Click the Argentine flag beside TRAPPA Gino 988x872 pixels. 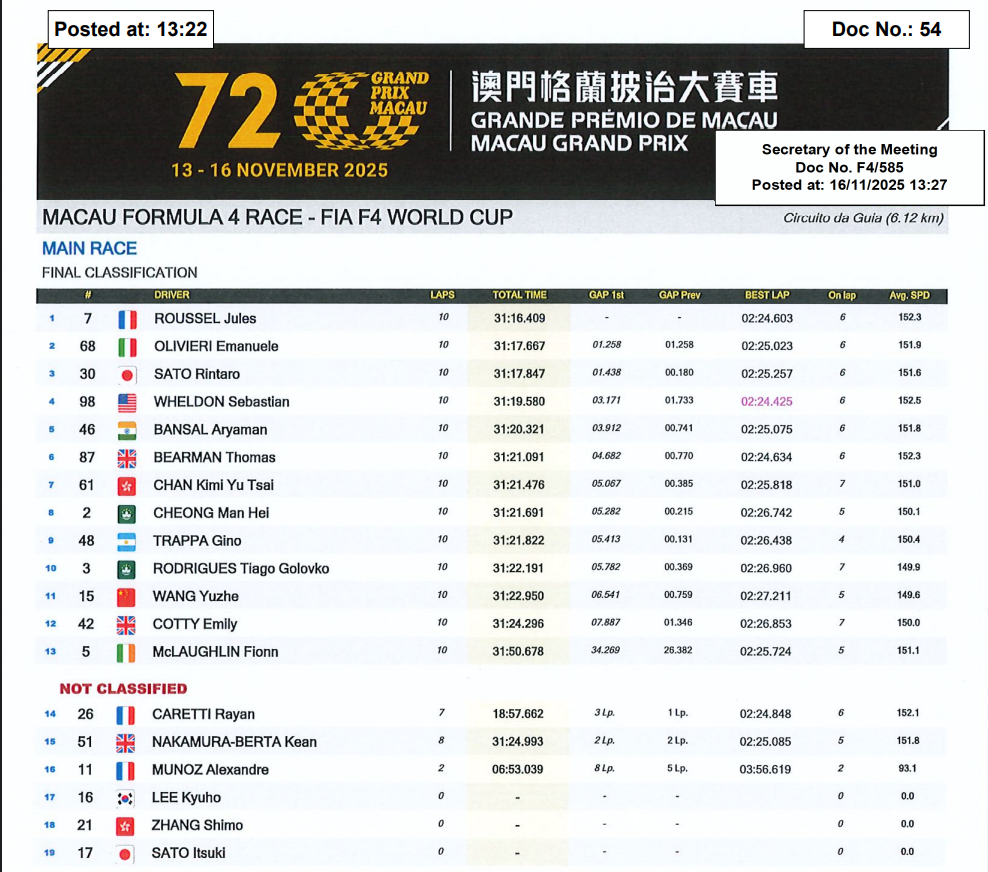point(127,541)
